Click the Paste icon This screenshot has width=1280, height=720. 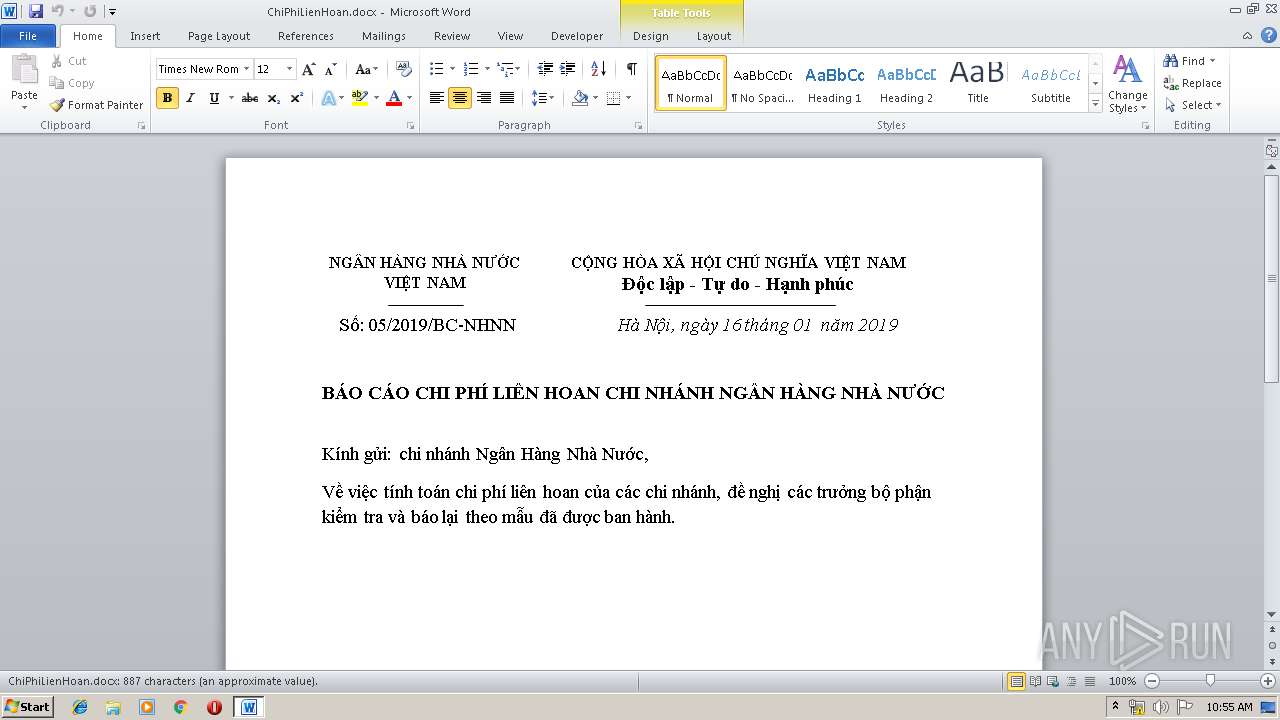(x=24, y=71)
